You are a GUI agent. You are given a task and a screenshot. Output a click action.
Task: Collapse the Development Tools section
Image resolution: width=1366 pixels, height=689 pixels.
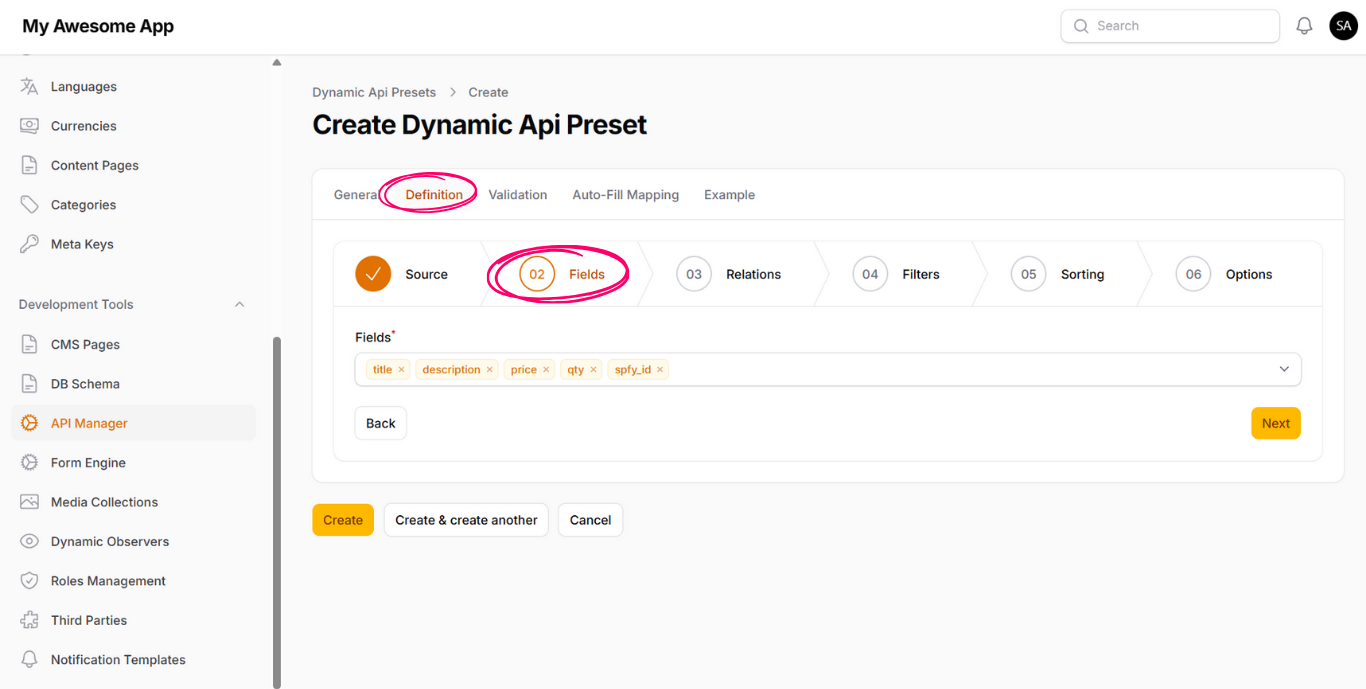pos(239,304)
